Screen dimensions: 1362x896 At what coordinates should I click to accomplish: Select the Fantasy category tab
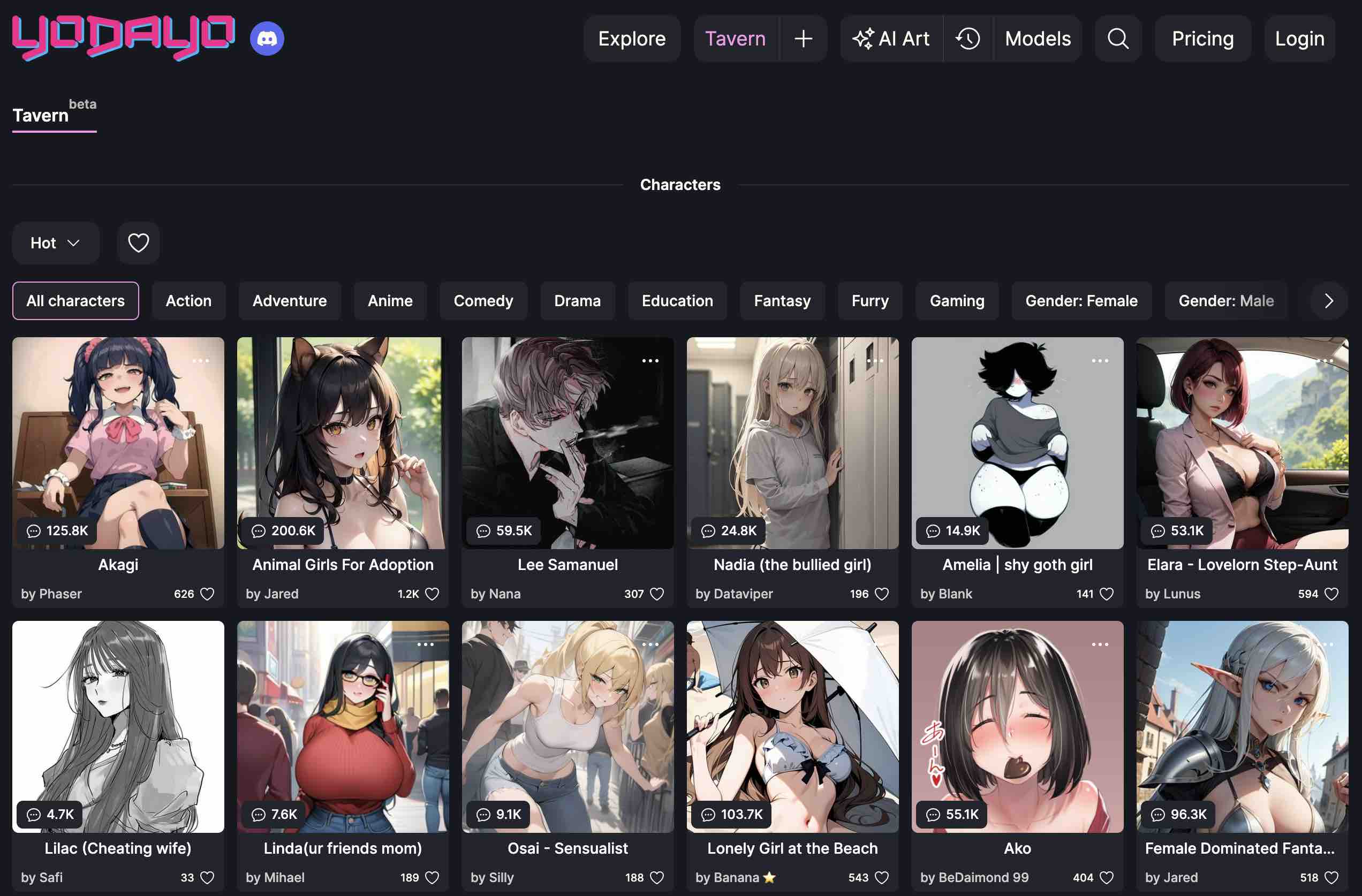pos(782,300)
